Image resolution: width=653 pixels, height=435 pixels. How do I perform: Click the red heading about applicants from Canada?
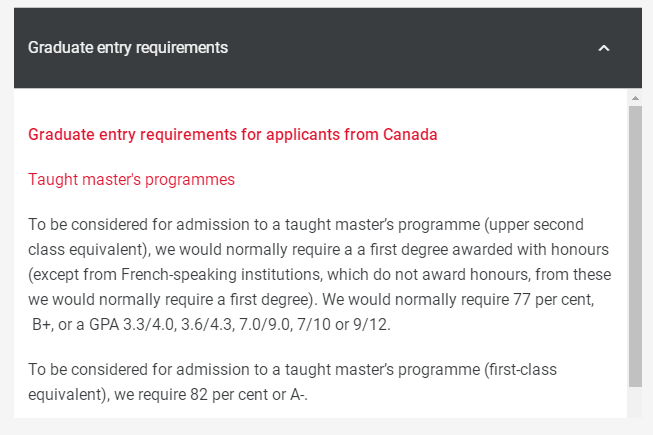232,134
